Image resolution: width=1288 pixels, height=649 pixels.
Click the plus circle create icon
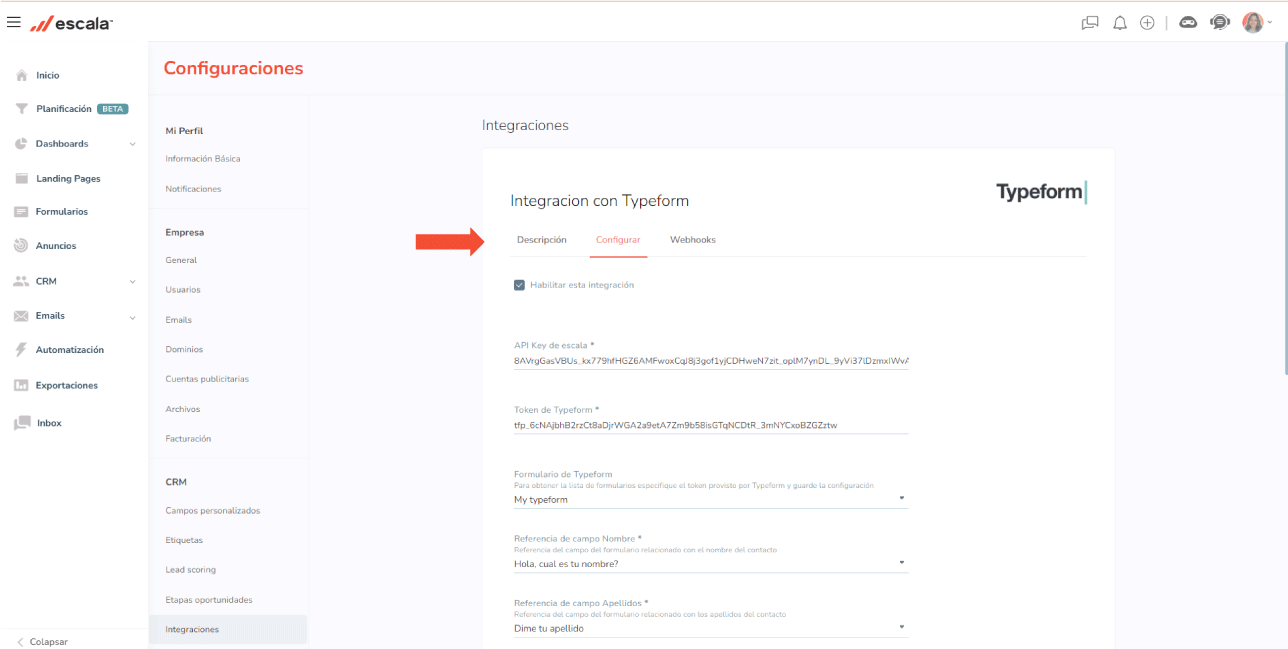(x=1147, y=22)
